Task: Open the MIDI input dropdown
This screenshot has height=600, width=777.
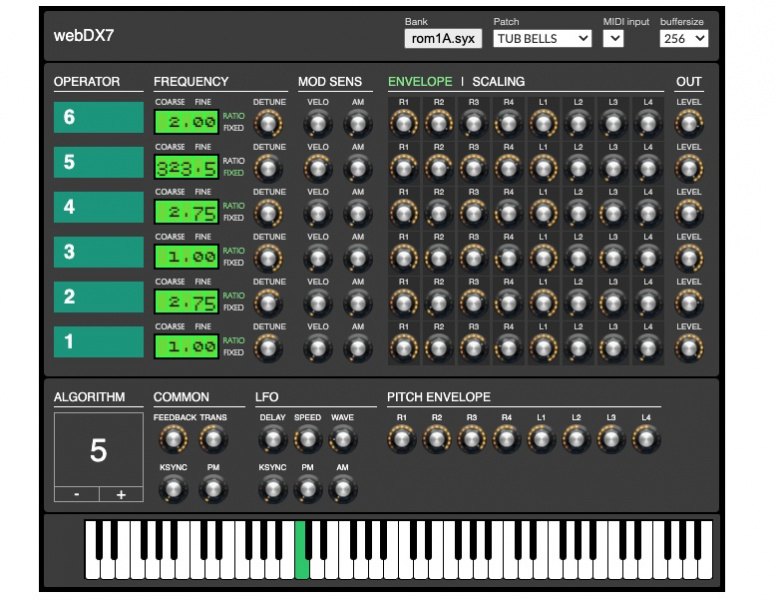Action: 613,39
